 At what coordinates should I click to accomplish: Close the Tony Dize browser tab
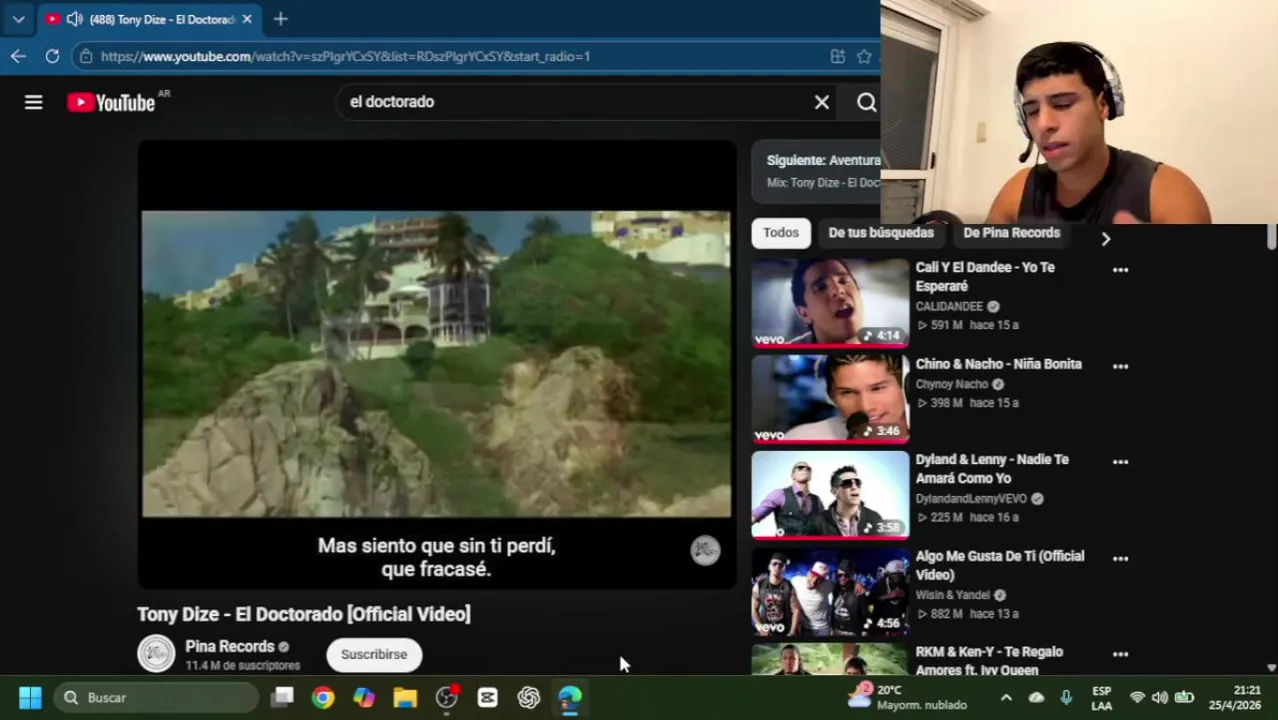(x=247, y=19)
